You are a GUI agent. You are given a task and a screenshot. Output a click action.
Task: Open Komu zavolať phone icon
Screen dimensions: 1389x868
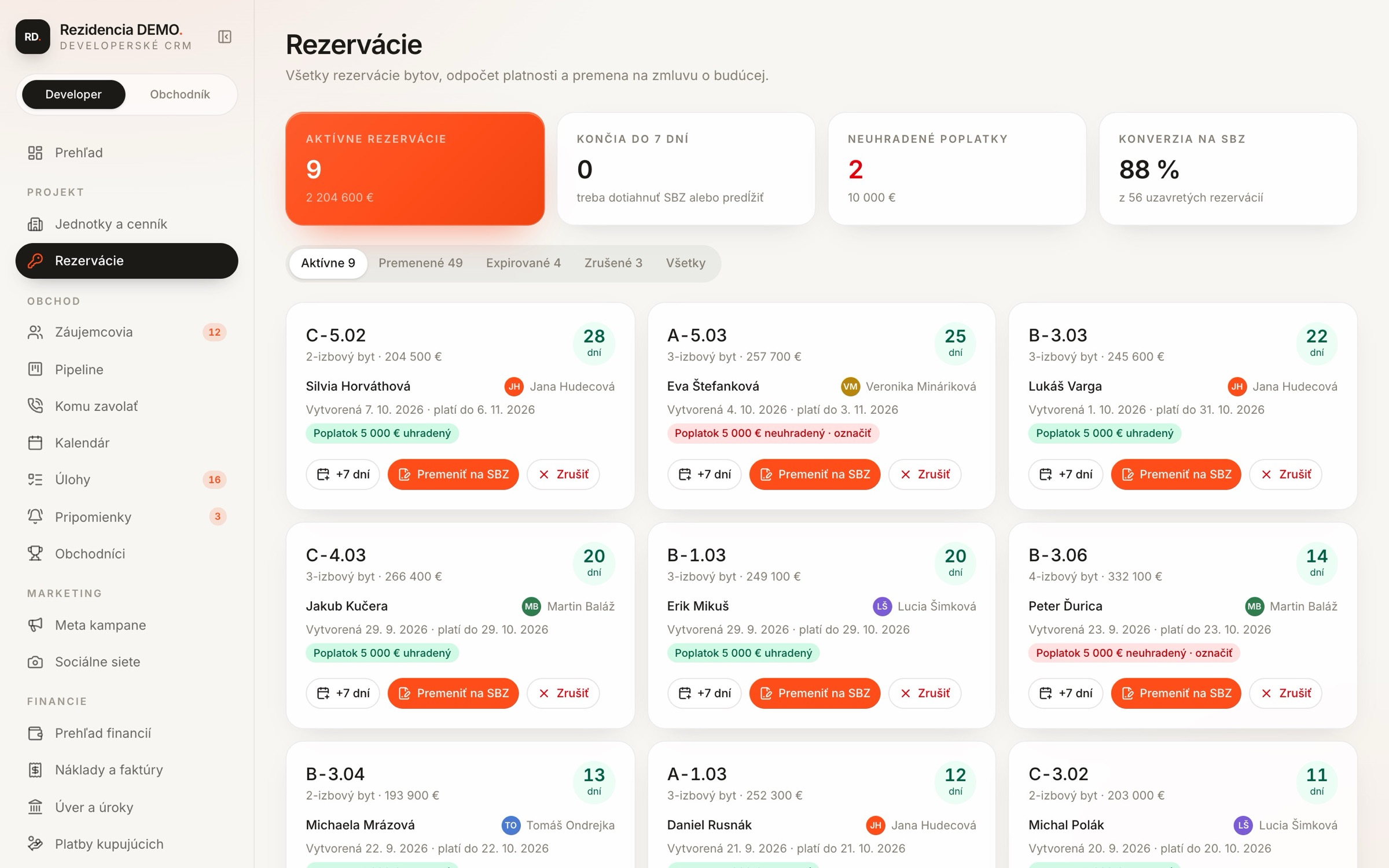[35, 406]
